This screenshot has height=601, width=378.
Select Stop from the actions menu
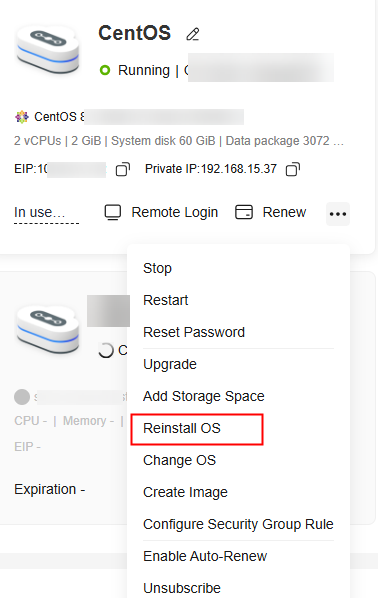click(157, 268)
